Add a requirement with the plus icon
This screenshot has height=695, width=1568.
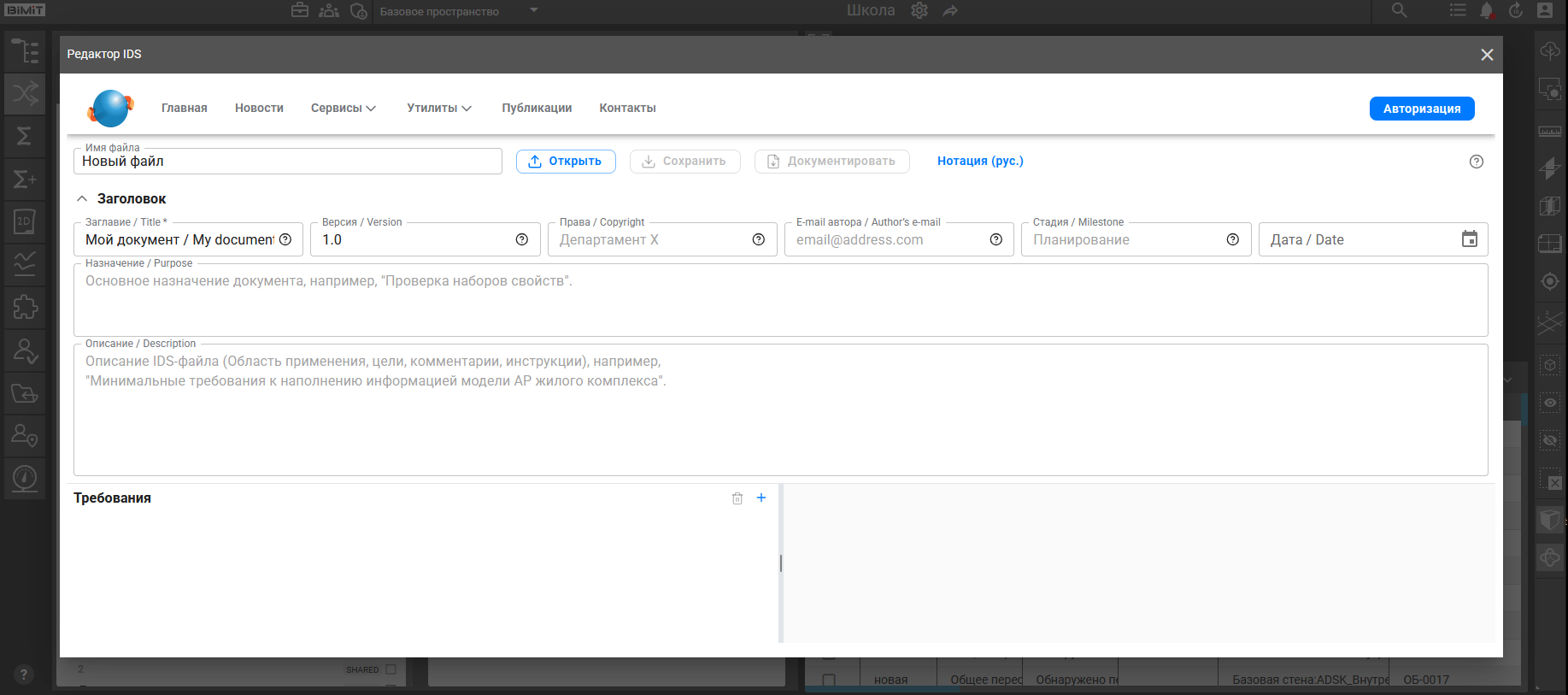click(x=761, y=498)
